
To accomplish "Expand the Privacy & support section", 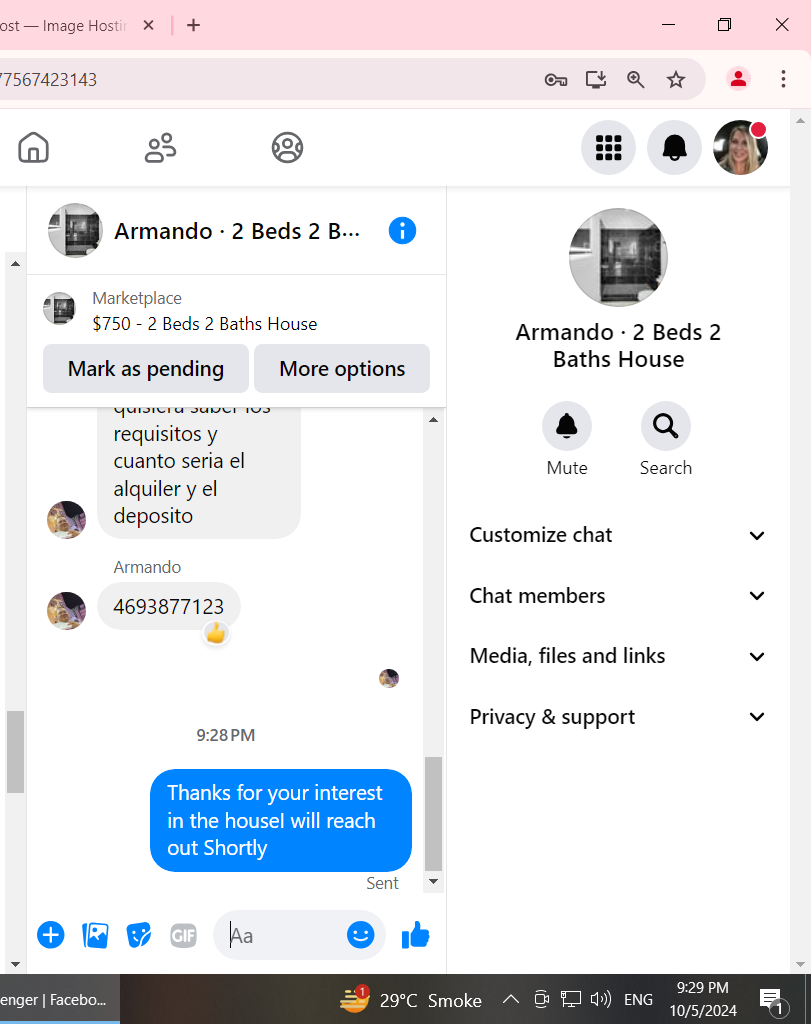I will pyautogui.click(x=617, y=716).
